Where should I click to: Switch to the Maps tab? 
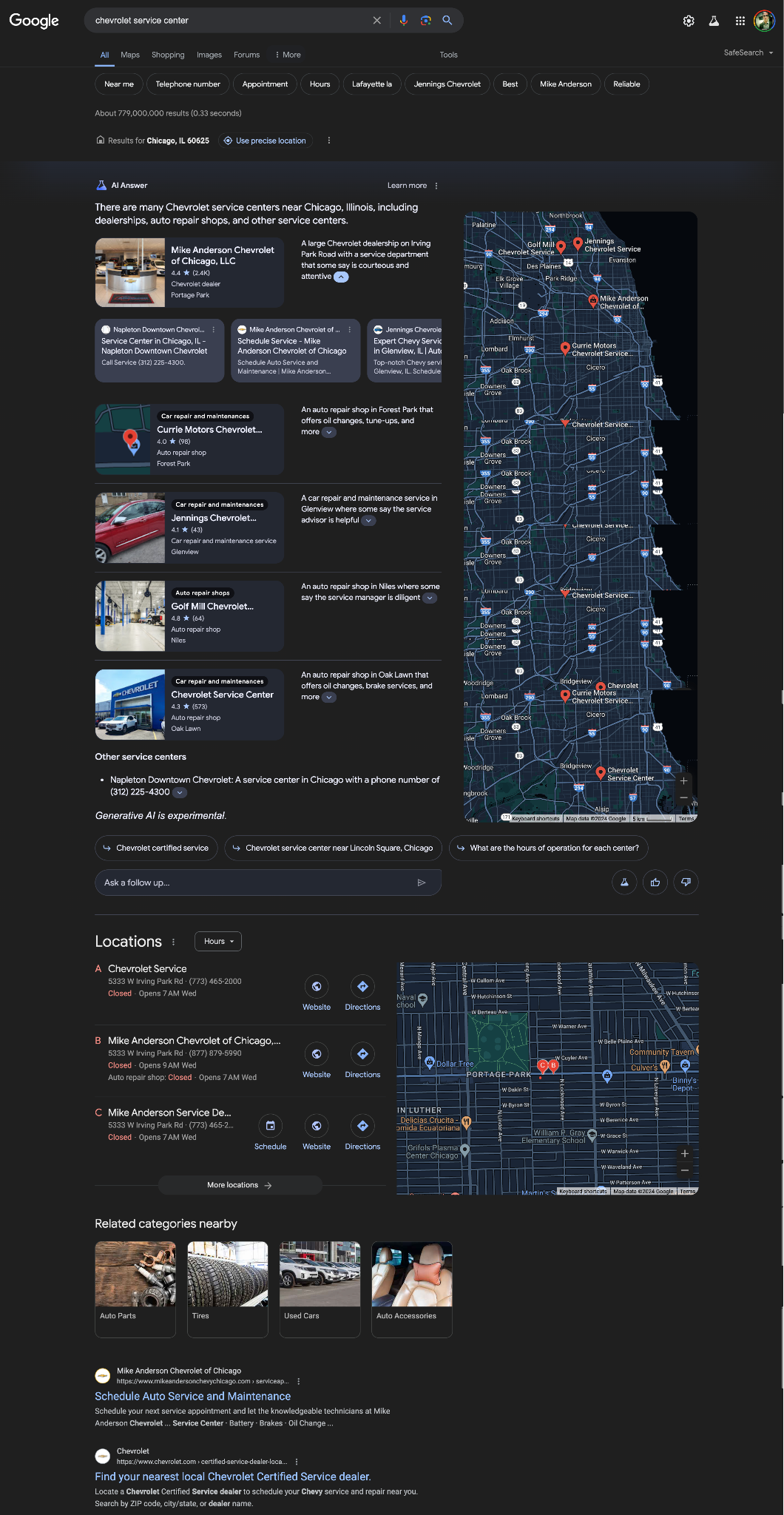click(130, 55)
